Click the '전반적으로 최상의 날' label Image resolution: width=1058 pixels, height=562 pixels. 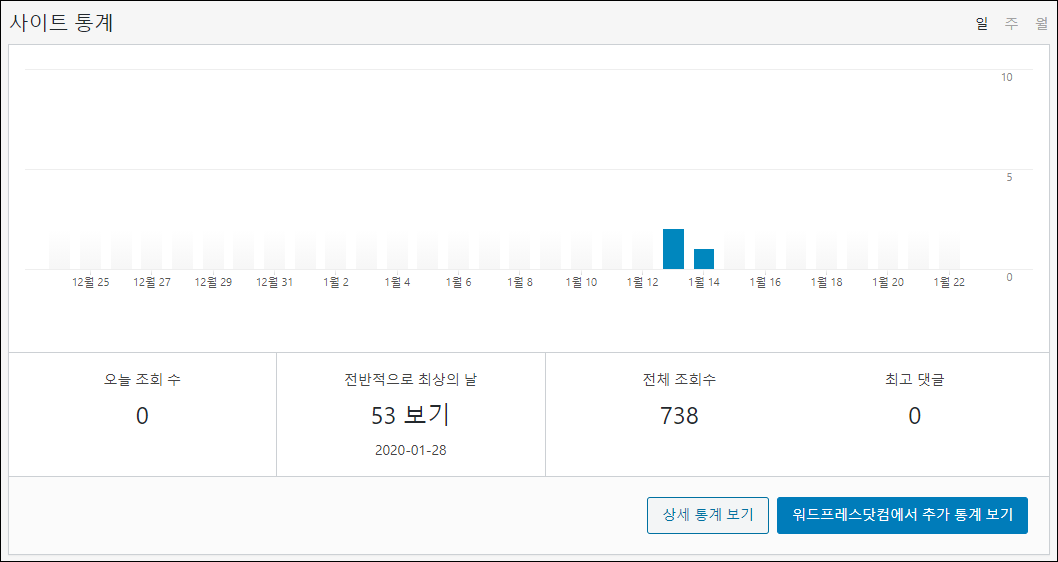tap(410, 380)
